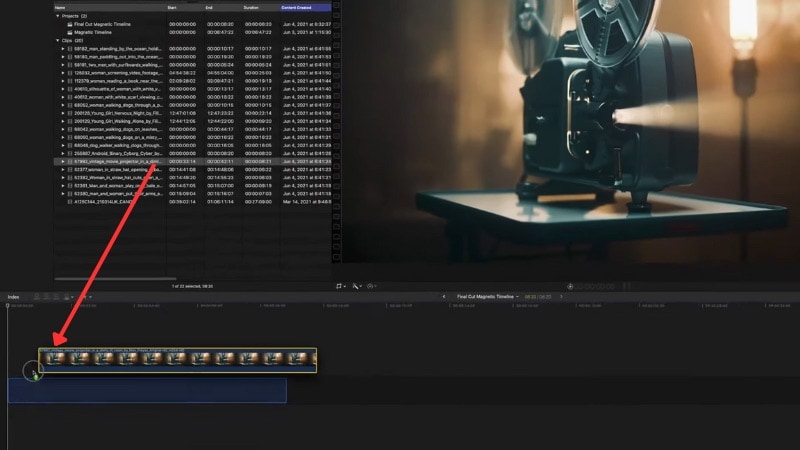Click the Final Cut Magnetic Timeline project icon
The width and height of the screenshot is (800, 450).
click(x=70, y=24)
